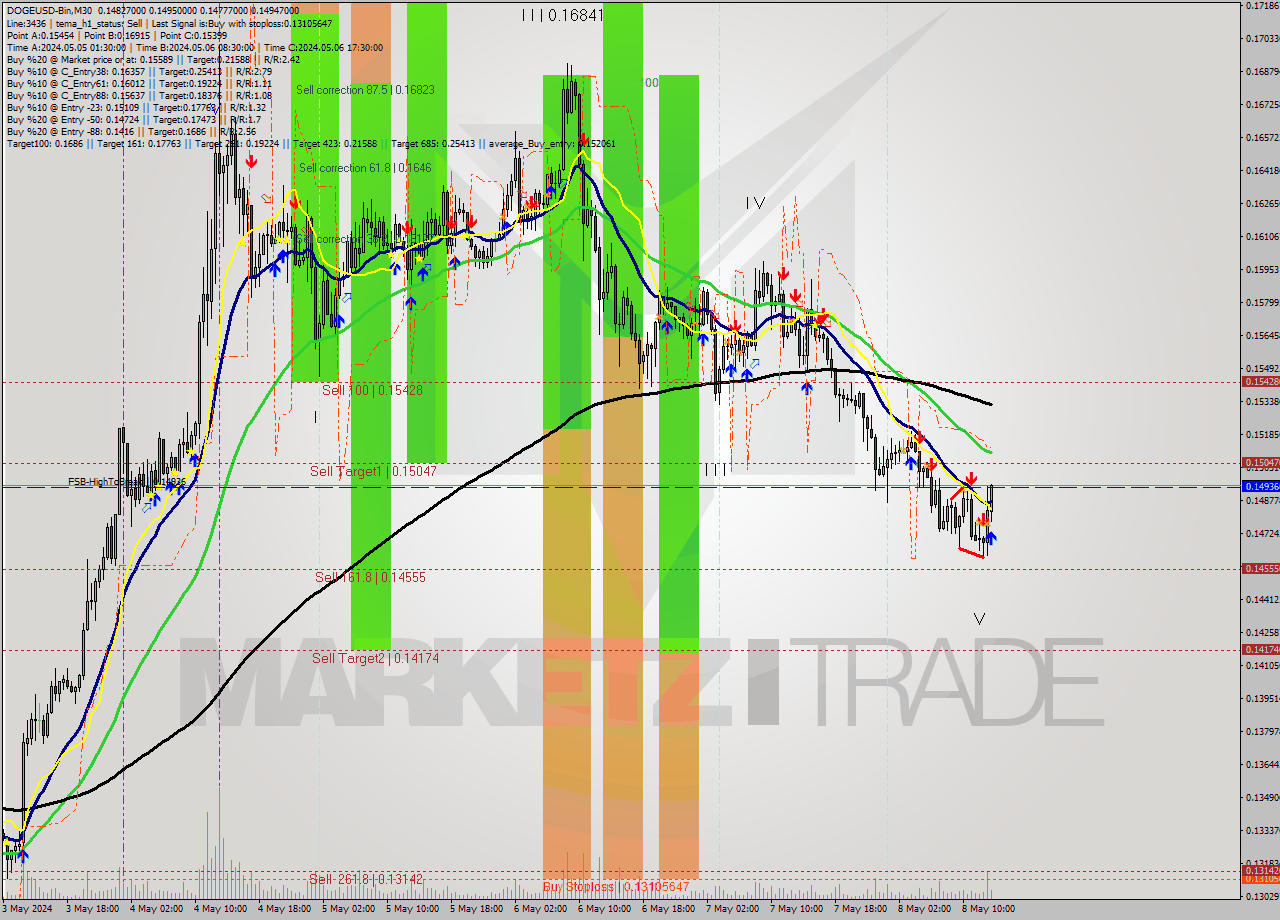Viewport: 1280px width, 920px height.
Task: Click the blue up arrow near the 5 May 02:00 lows
Action: pos(338,320)
